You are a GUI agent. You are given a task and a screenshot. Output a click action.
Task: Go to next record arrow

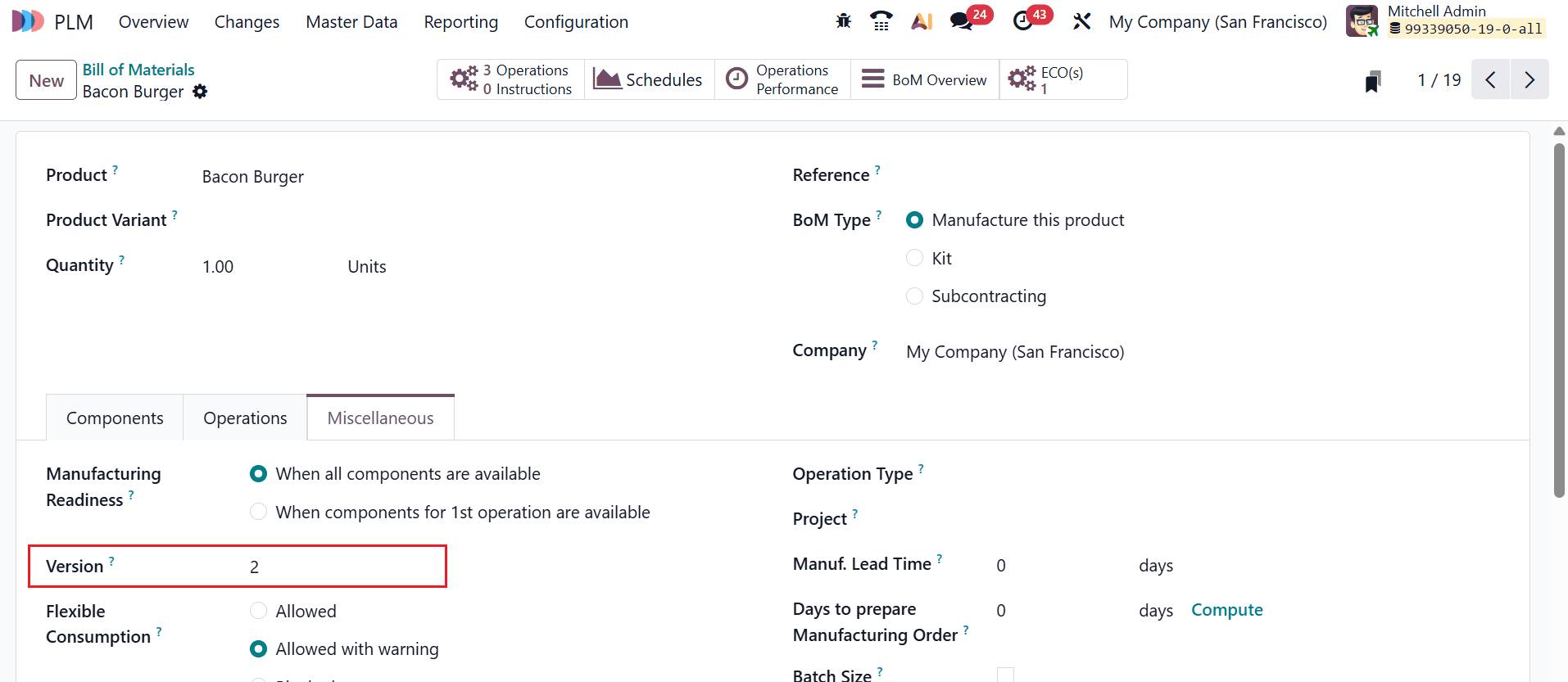coord(1529,79)
